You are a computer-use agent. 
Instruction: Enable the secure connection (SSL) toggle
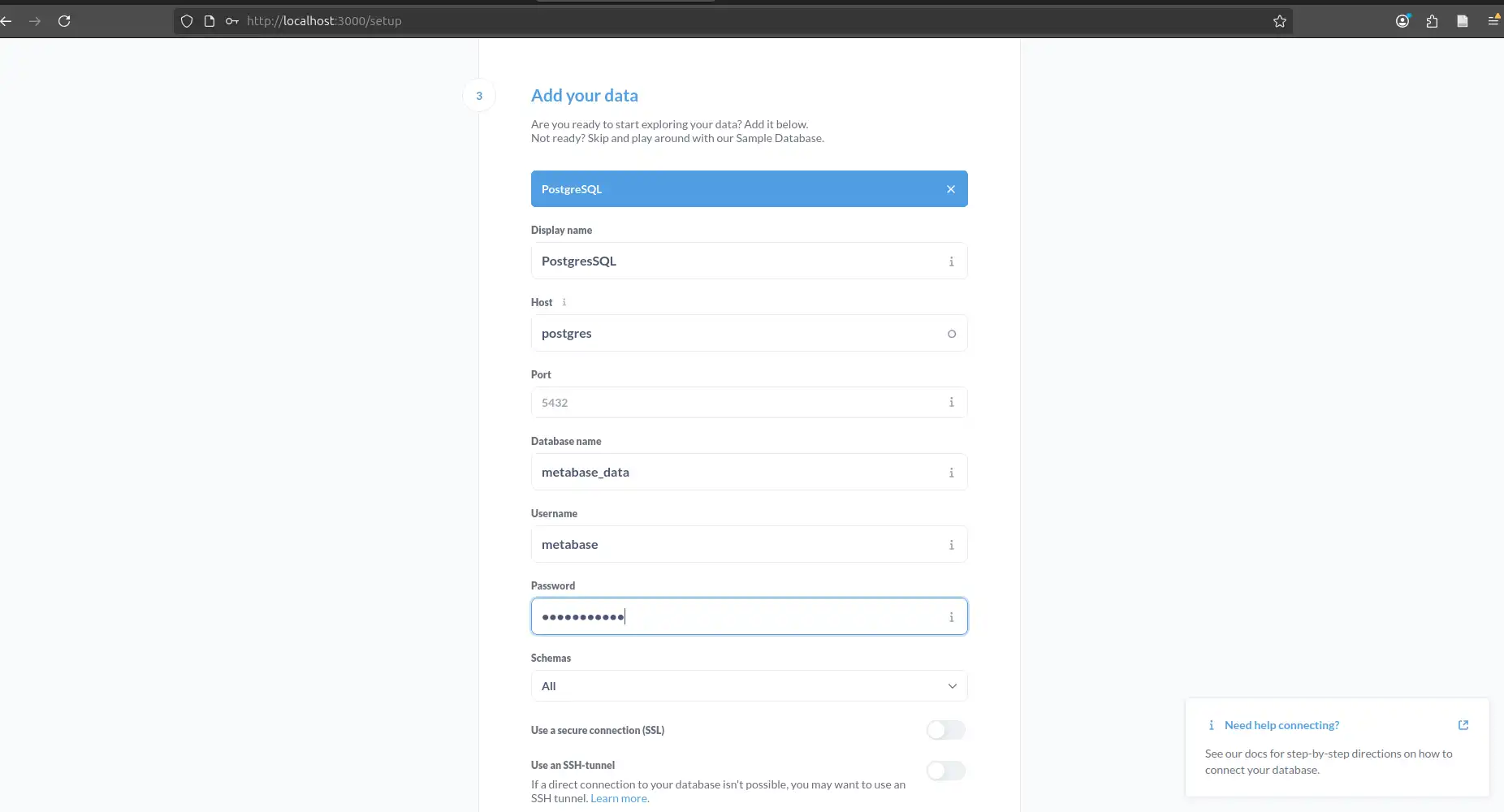946,730
